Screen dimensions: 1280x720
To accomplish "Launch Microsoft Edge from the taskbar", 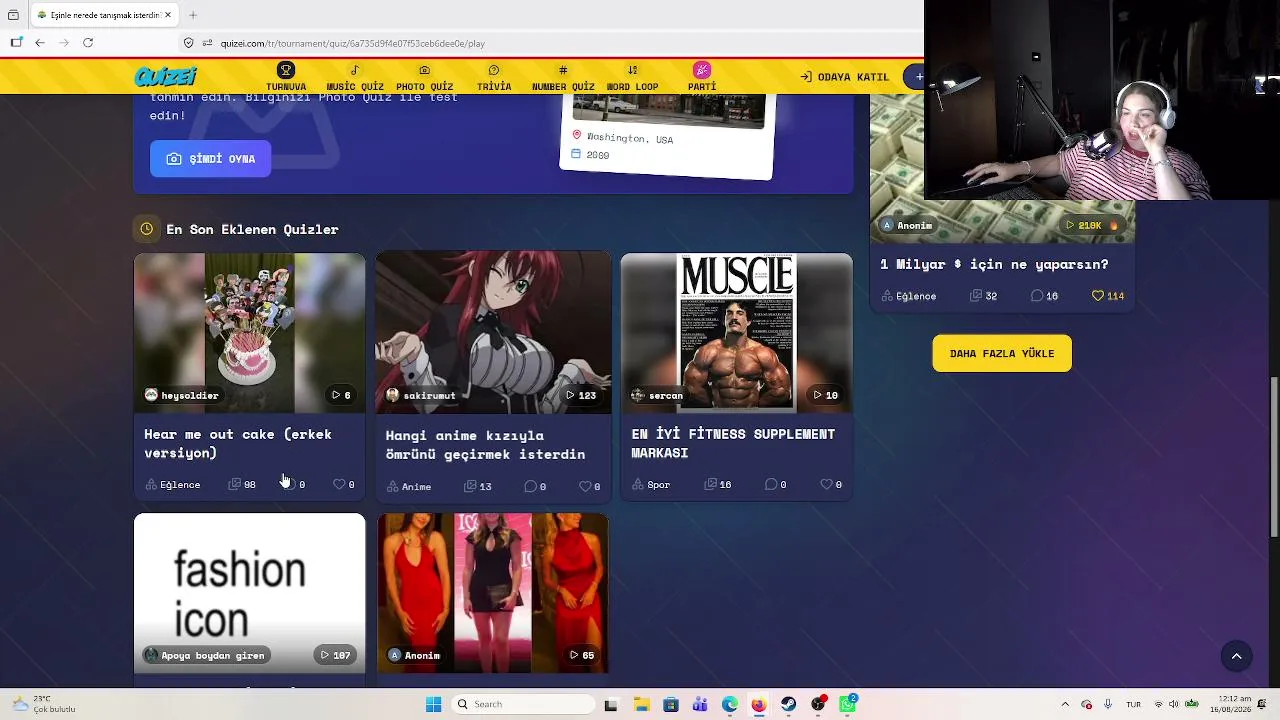I will click(730, 705).
